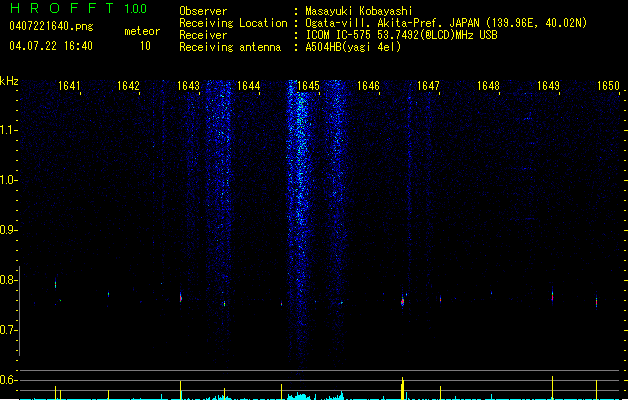Click the last meteor echo just before 1650
This screenshot has height=400, width=629.
pos(597,301)
